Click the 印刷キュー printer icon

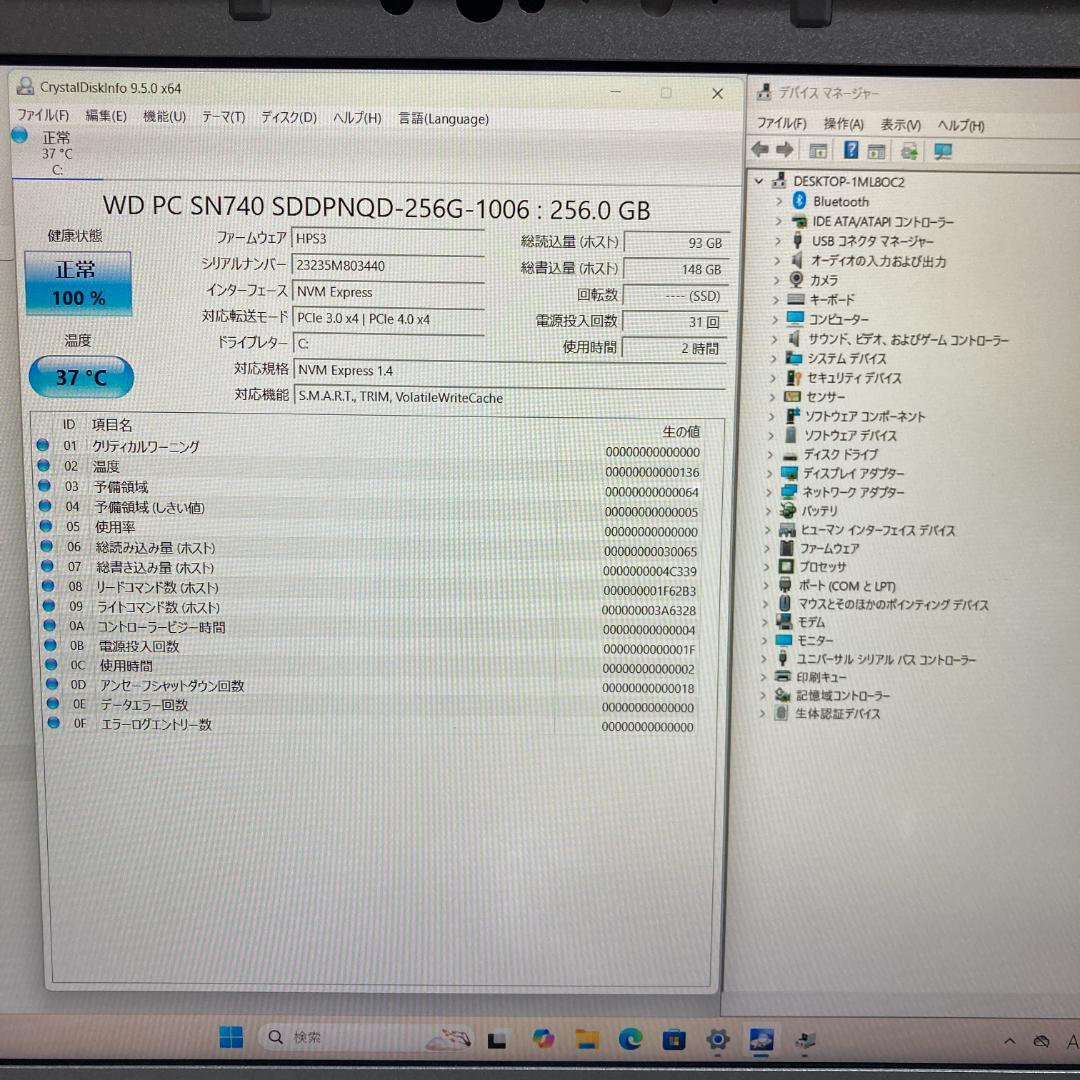click(x=783, y=676)
